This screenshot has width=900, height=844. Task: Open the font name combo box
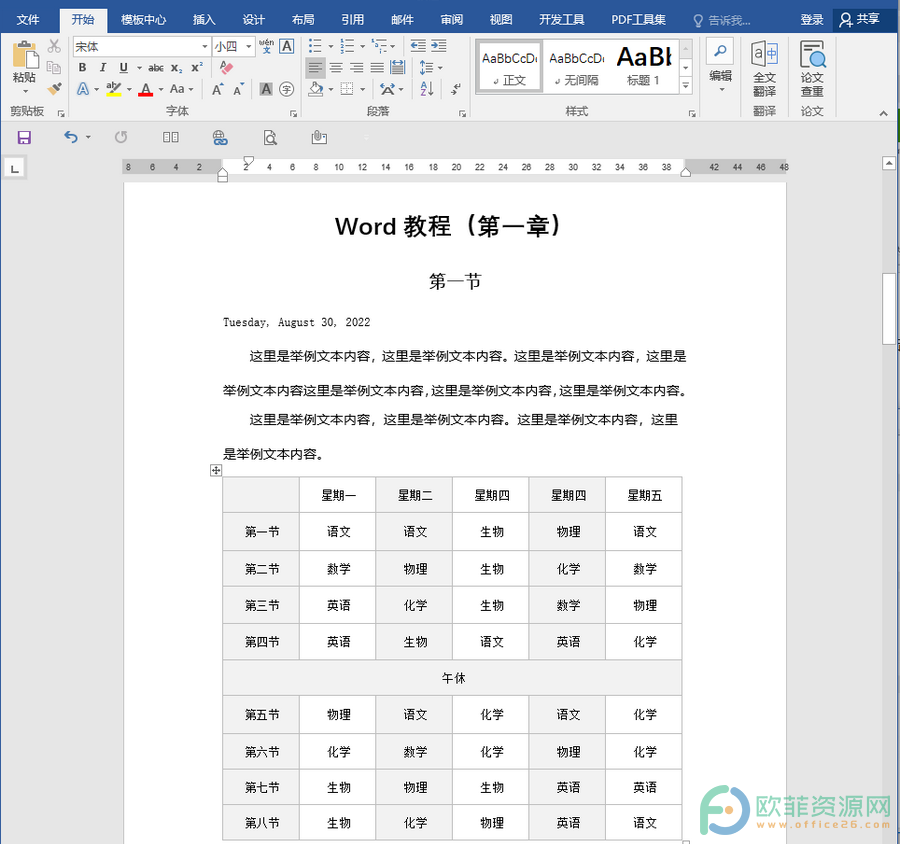click(141, 47)
